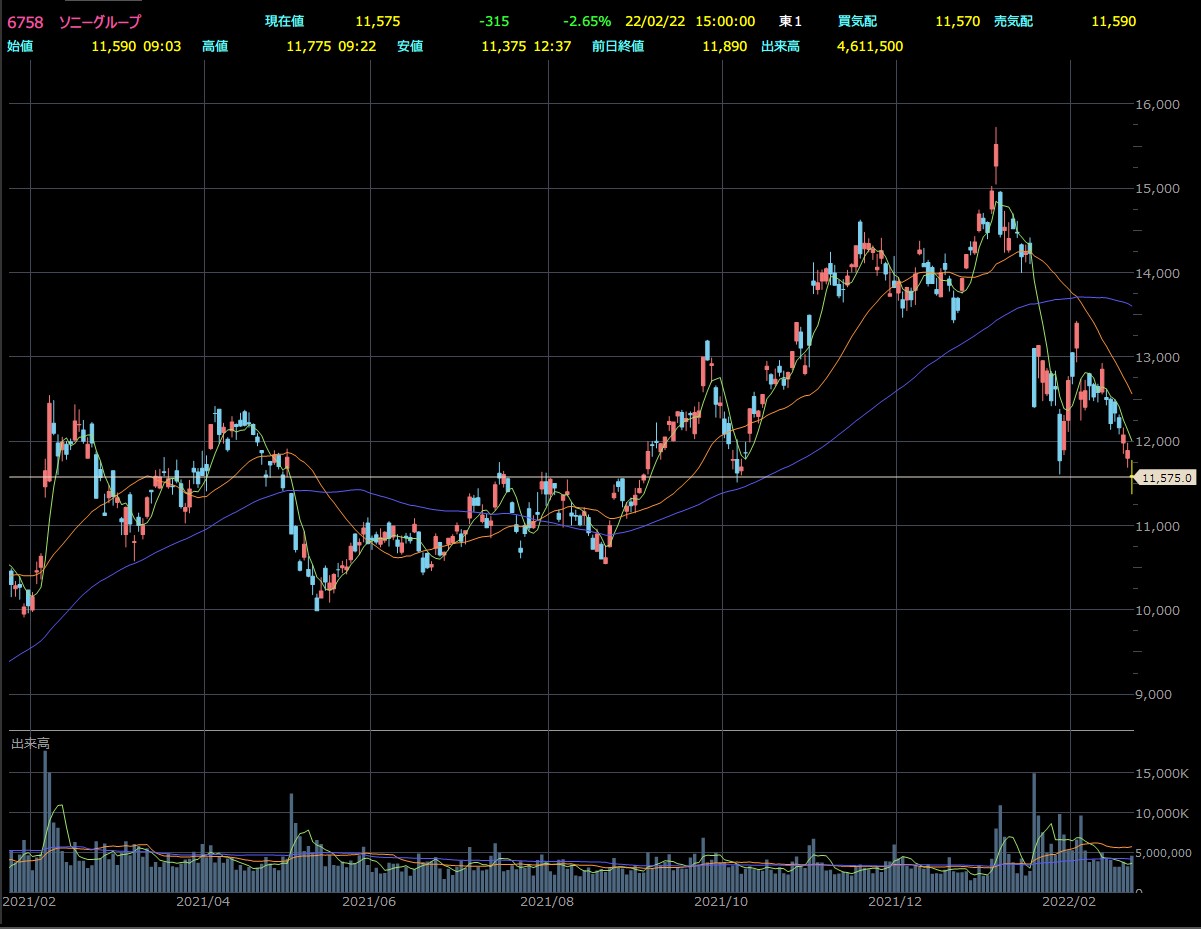Click the timestamp 15:00:00
This screenshot has height=929, width=1201.
(723, 21)
